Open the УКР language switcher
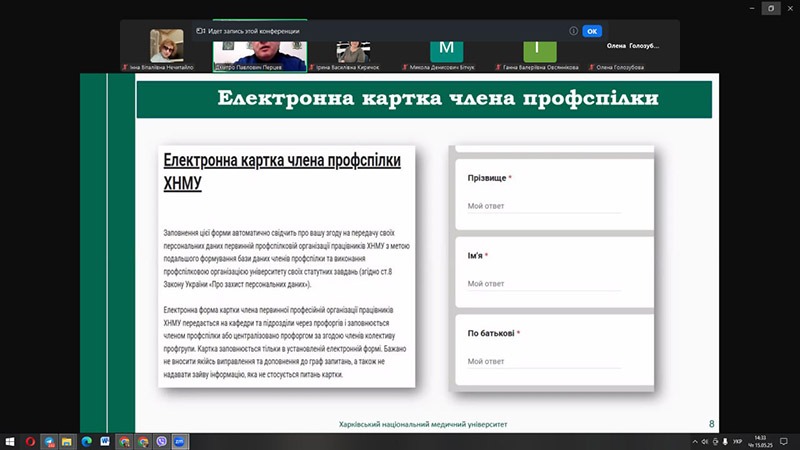 [737, 440]
